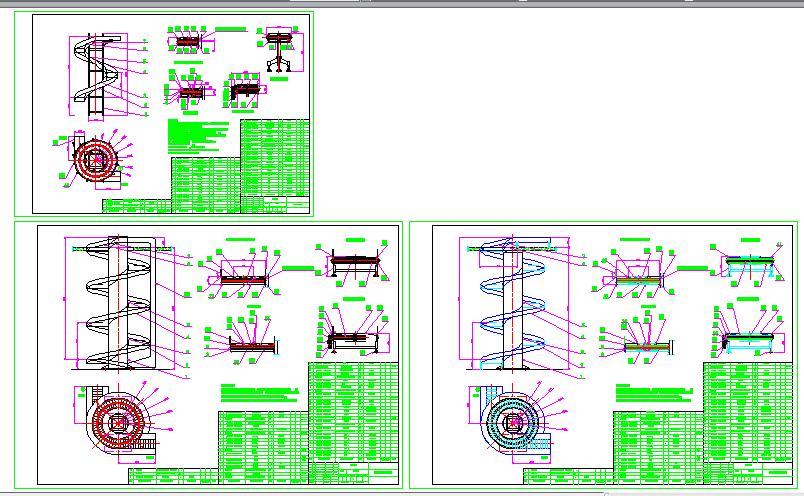This screenshot has height=496, width=804.
Task: Select the bottom-right drawing sheet's cyan circular plan view
Action: tap(513, 423)
